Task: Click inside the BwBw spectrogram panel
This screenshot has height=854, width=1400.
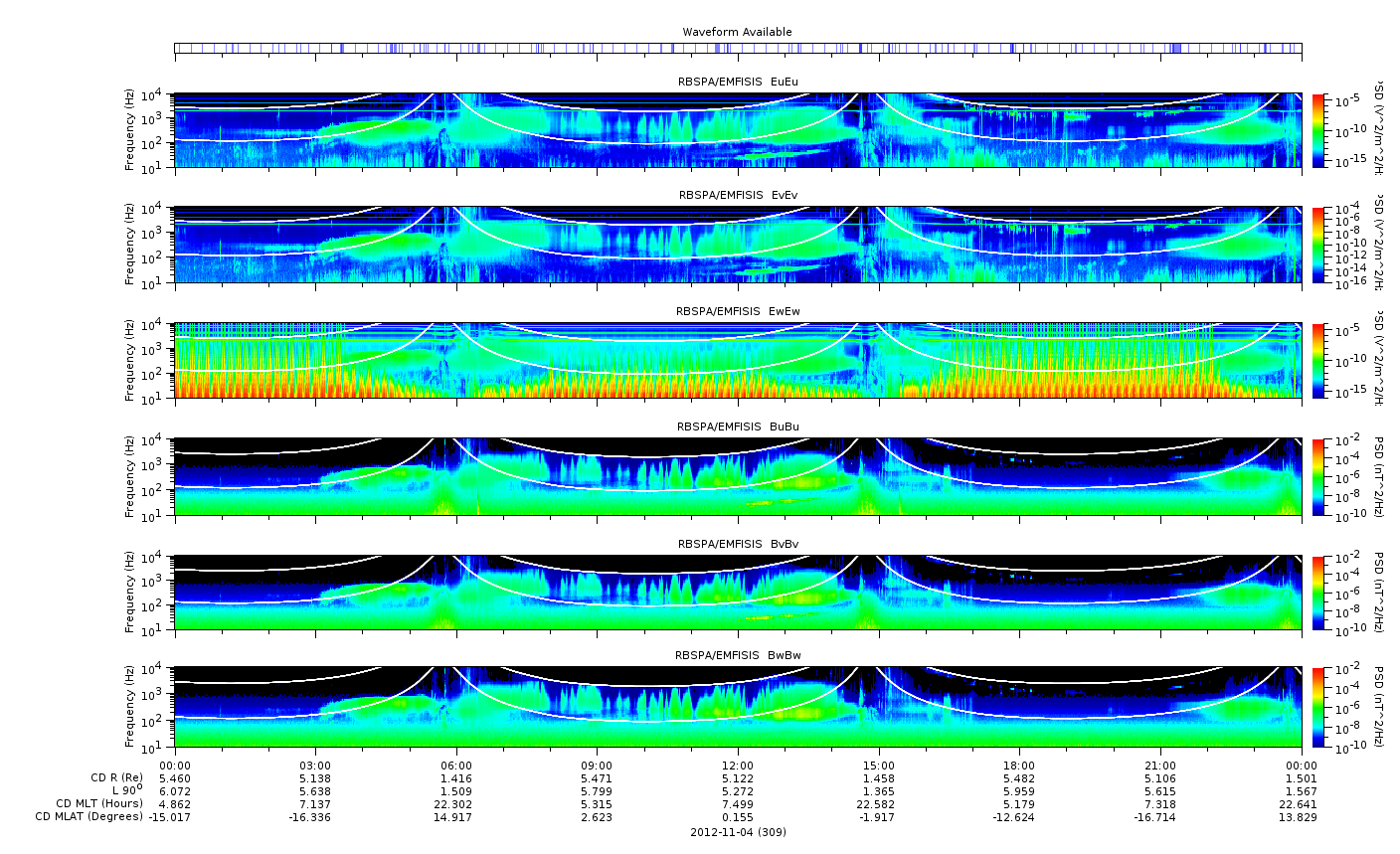Action: (x=738, y=707)
